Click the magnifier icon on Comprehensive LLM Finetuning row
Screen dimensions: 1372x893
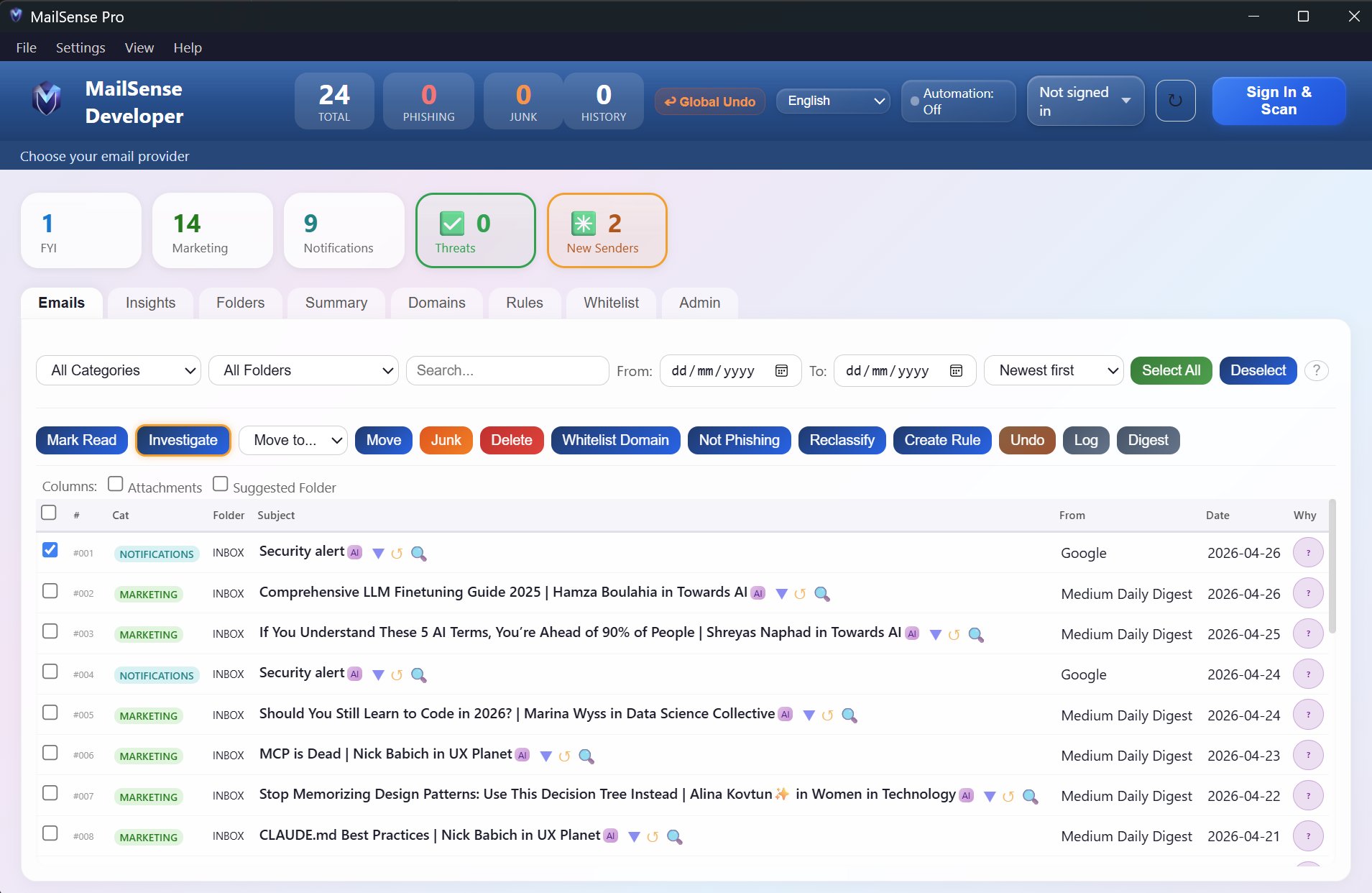[821, 594]
